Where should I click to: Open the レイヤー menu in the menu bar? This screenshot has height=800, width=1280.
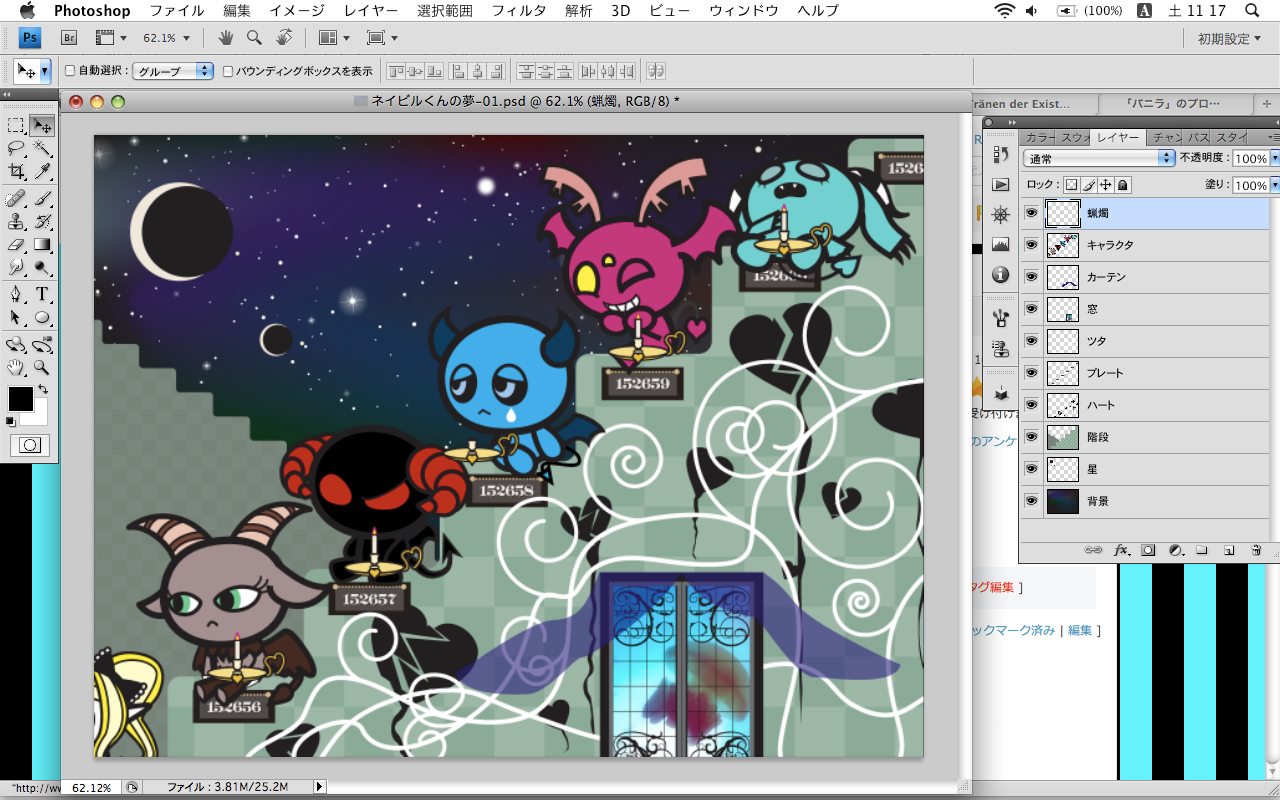coord(370,11)
